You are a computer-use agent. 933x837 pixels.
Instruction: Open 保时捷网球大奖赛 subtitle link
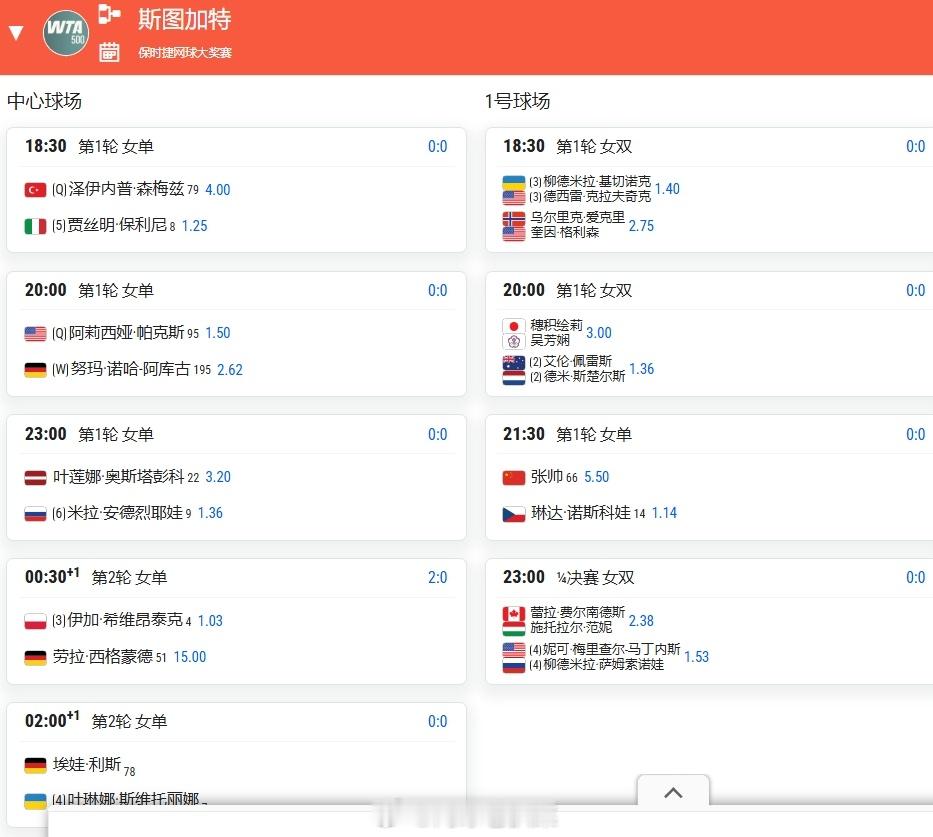tap(184, 52)
